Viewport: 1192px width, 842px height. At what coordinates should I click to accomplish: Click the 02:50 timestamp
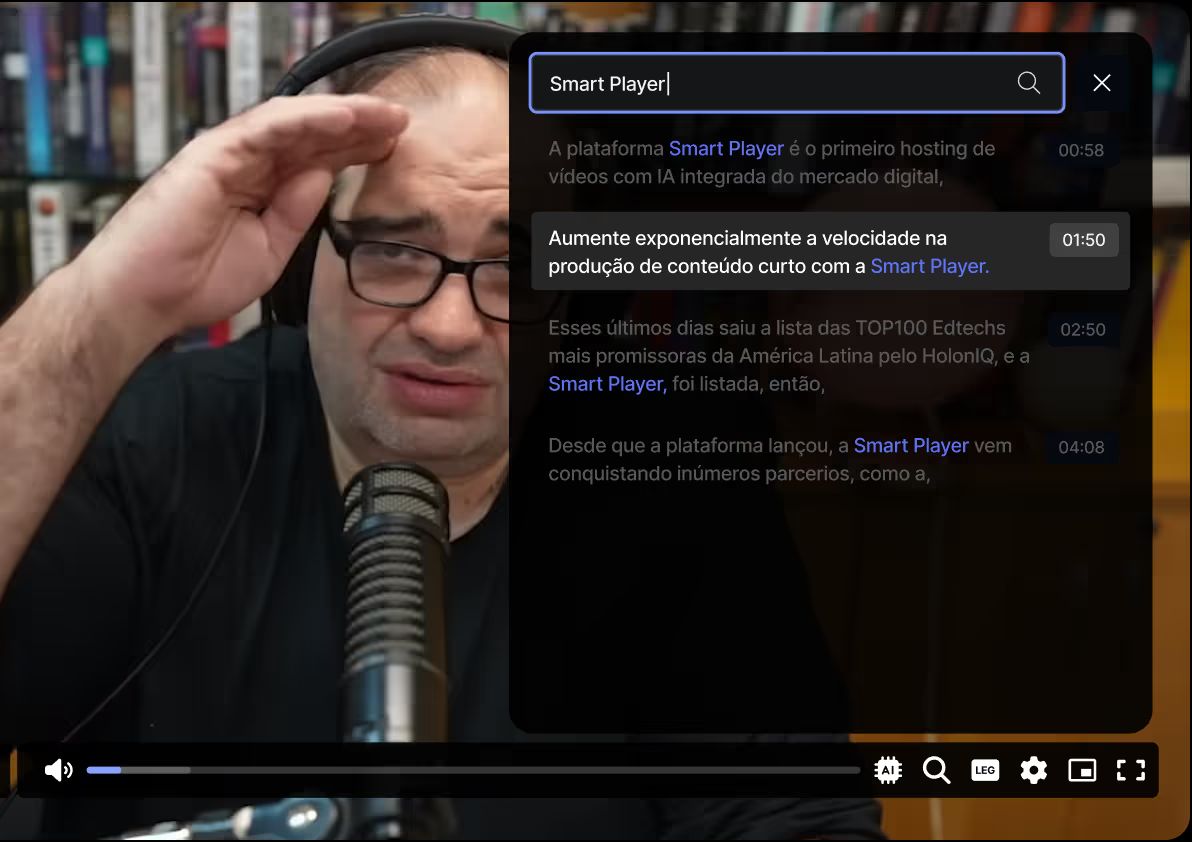pos(1082,329)
